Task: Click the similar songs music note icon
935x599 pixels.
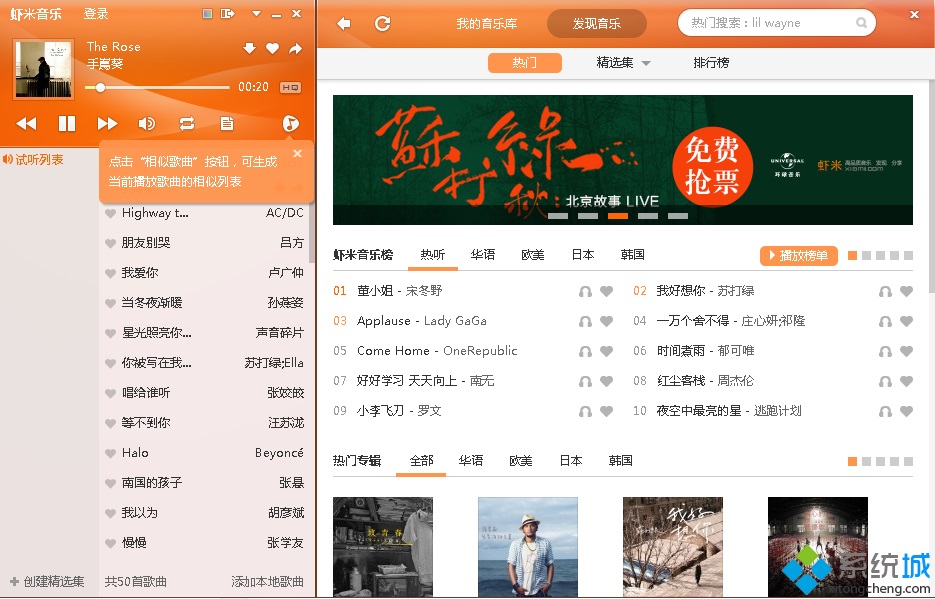Action: point(290,123)
